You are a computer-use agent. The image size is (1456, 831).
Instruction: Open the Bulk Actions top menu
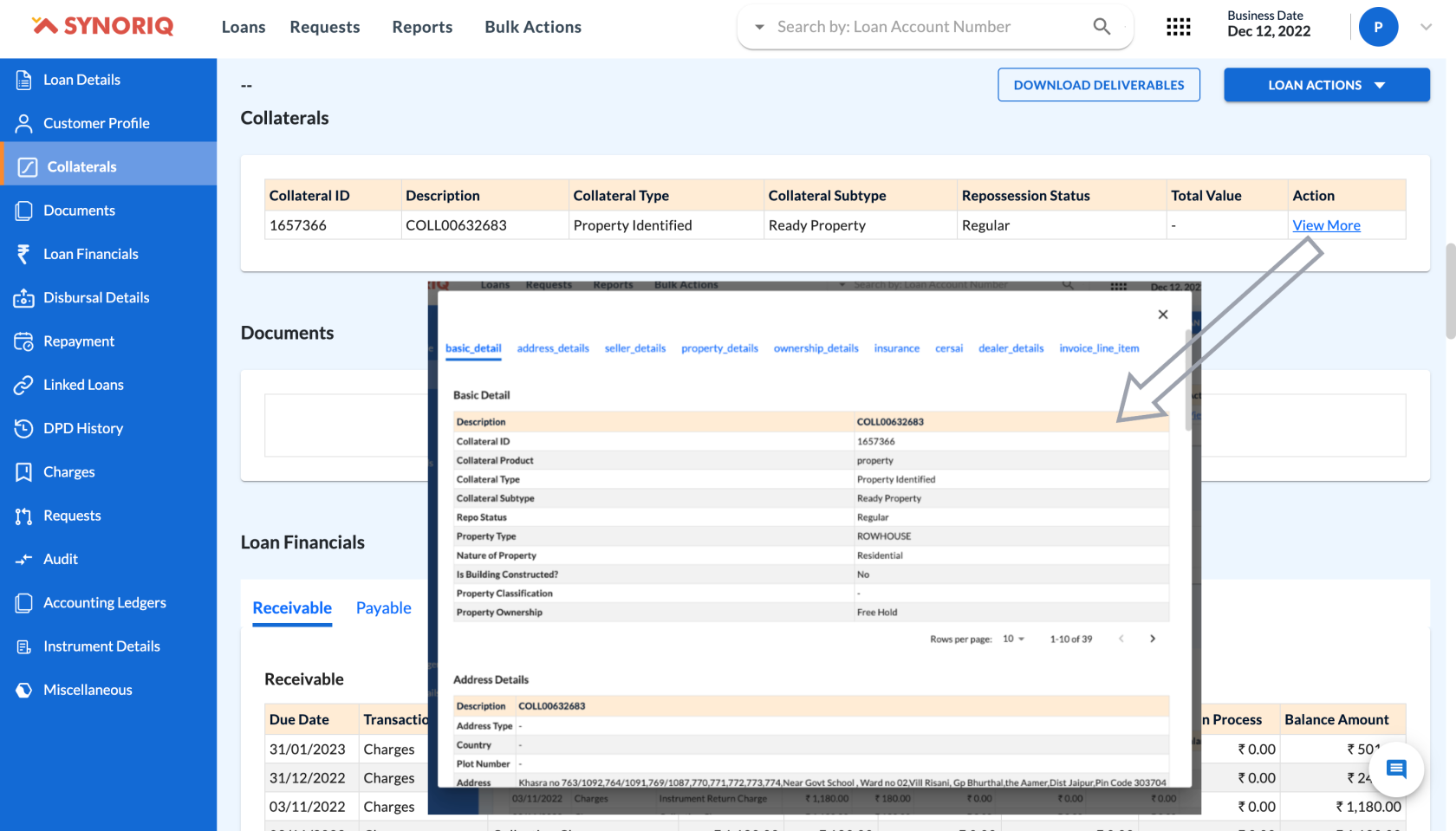pyautogui.click(x=533, y=27)
